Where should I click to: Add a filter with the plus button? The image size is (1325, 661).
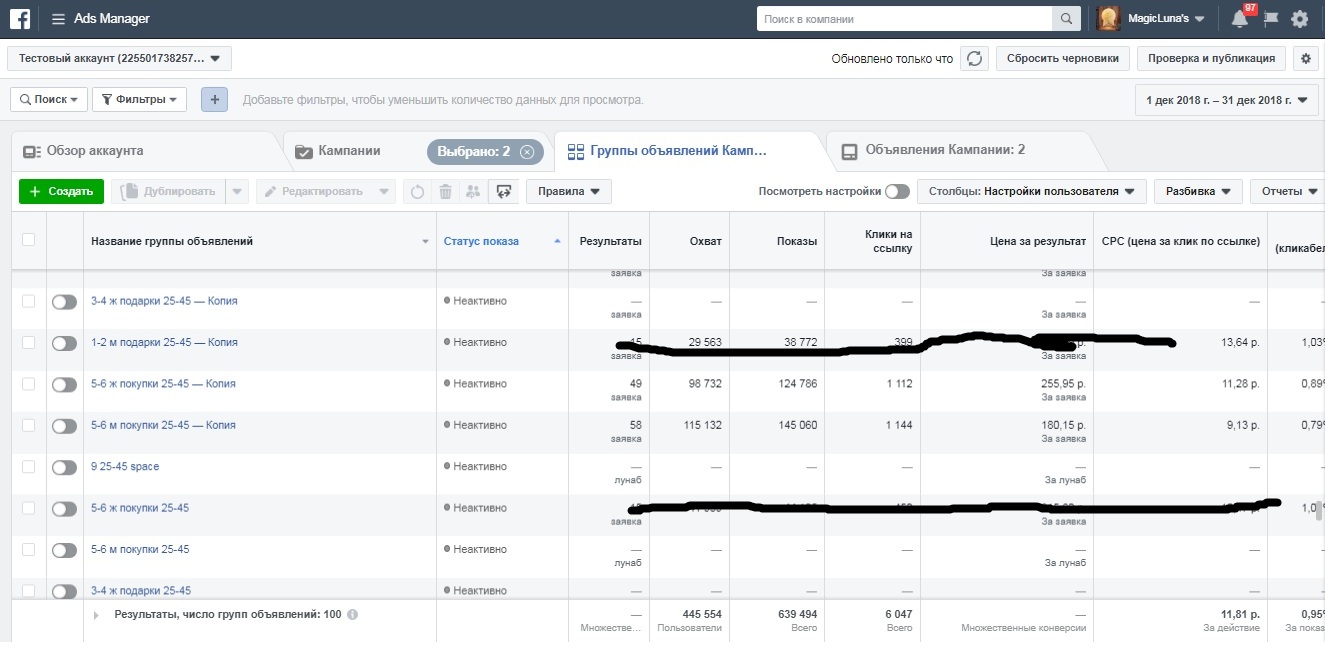214,100
